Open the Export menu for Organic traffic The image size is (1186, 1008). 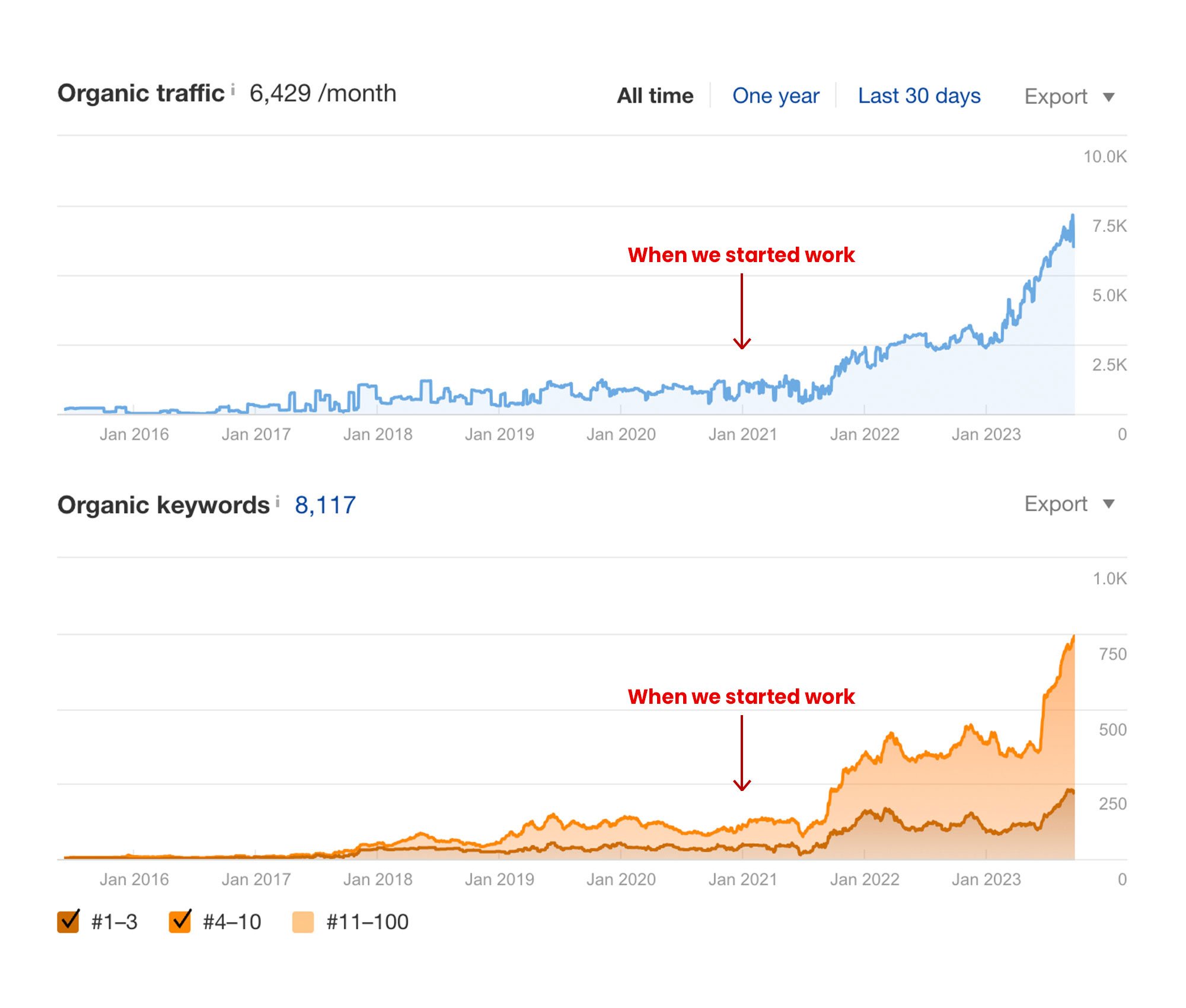(1069, 96)
